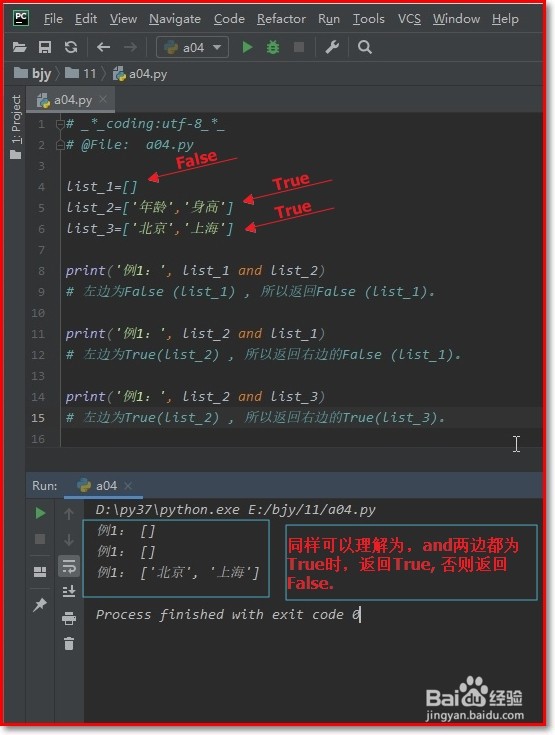
Task: Run a04 with the green play button
Action: click(x=247, y=47)
